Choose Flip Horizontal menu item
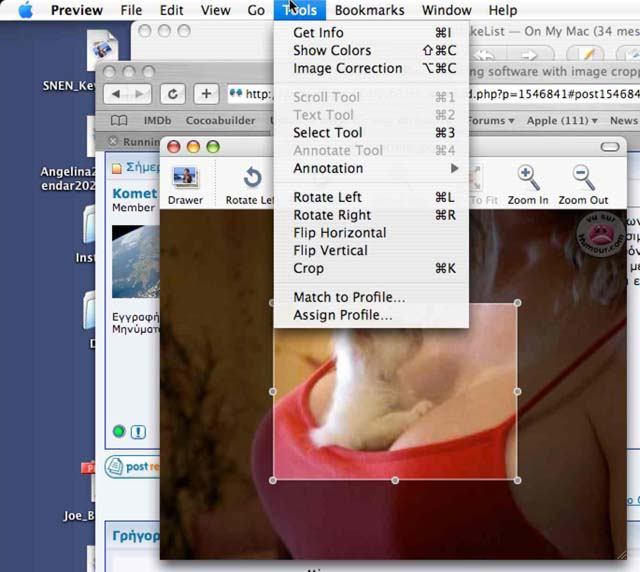This screenshot has height=572, width=640. point(371,233)
